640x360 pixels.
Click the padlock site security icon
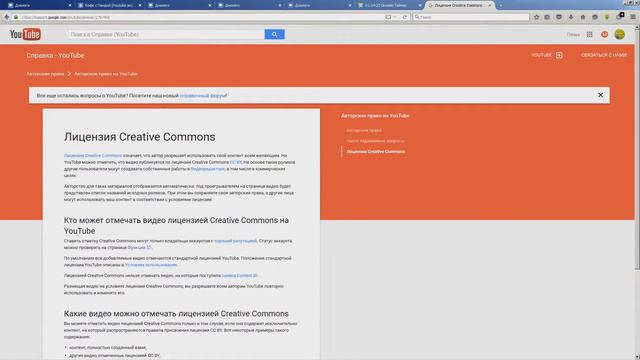(16, 17)
